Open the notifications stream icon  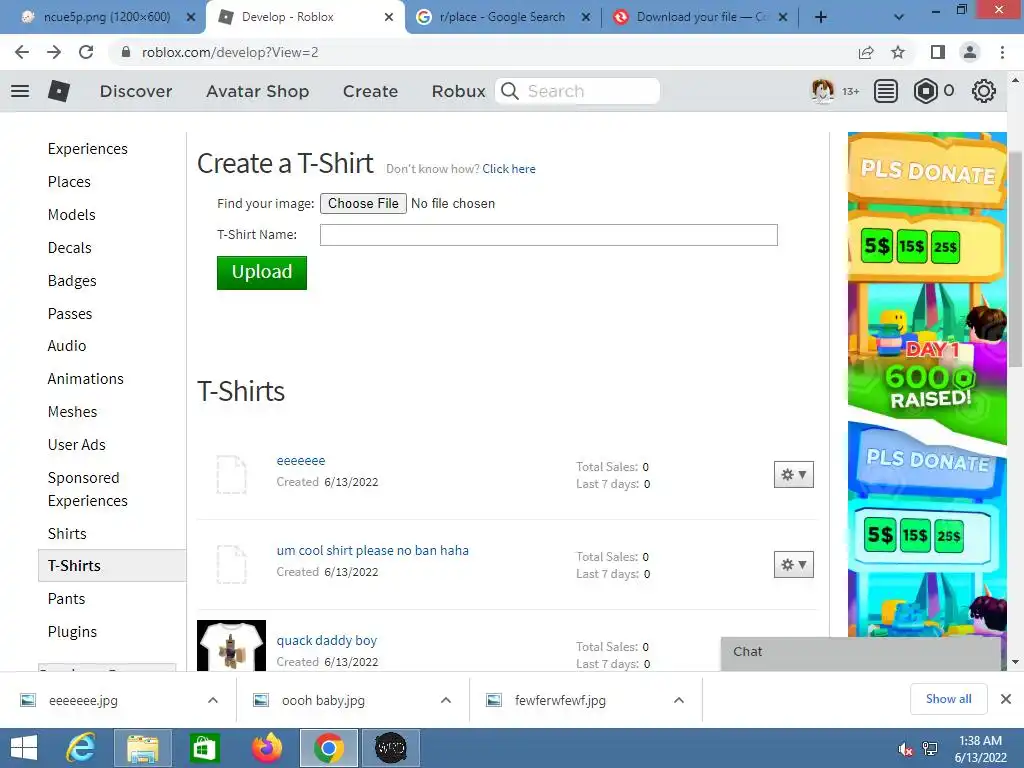click(x=886, y=91)
